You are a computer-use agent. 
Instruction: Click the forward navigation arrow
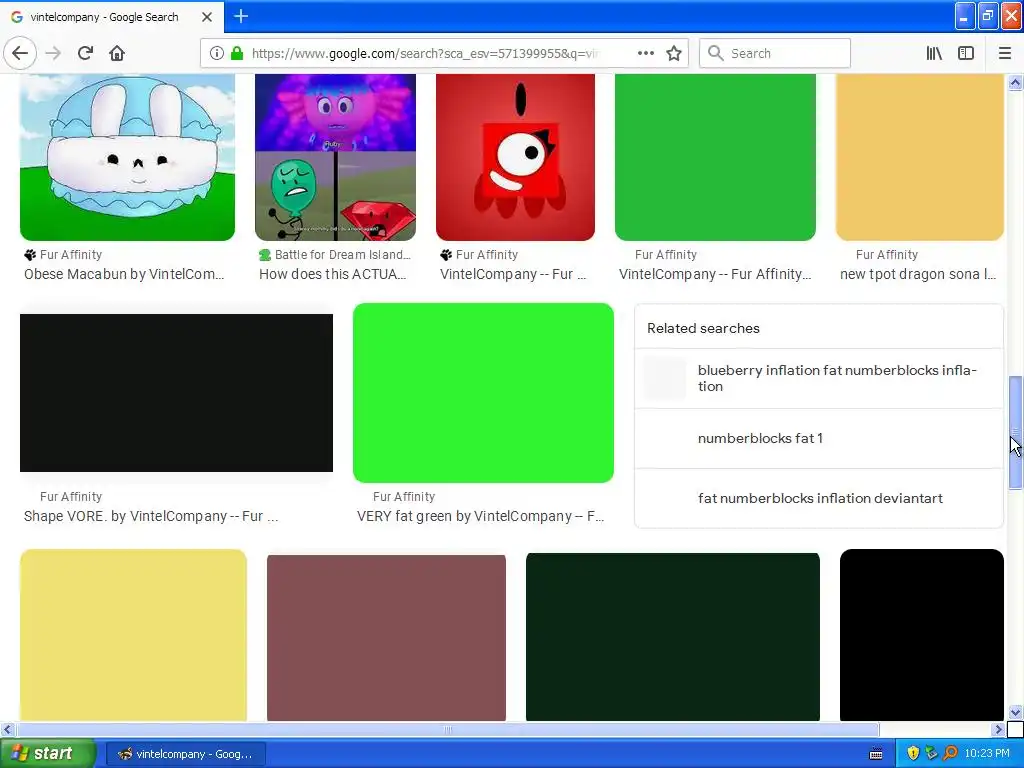pos(54,53)
